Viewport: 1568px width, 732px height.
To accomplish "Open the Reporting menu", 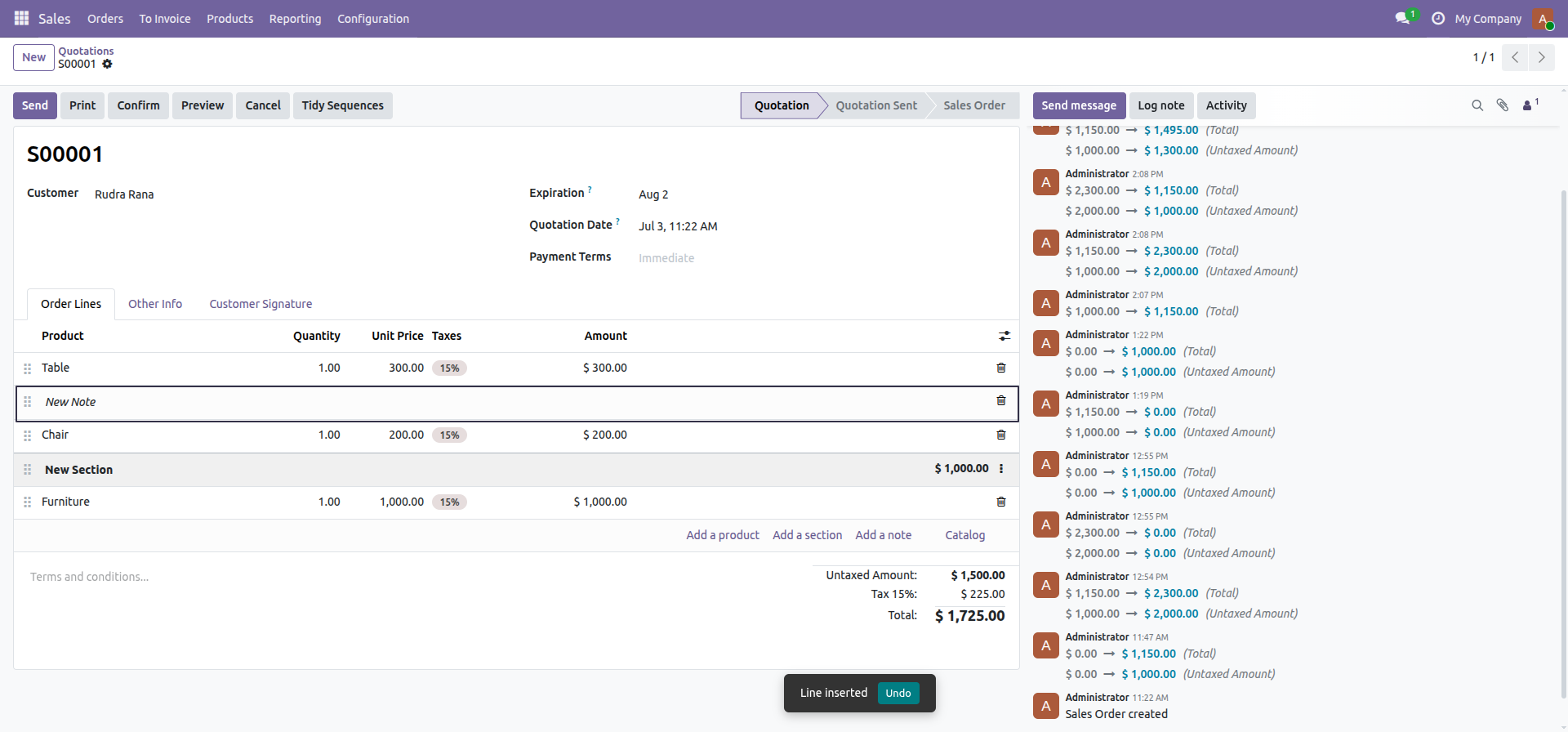I will 295,19.
